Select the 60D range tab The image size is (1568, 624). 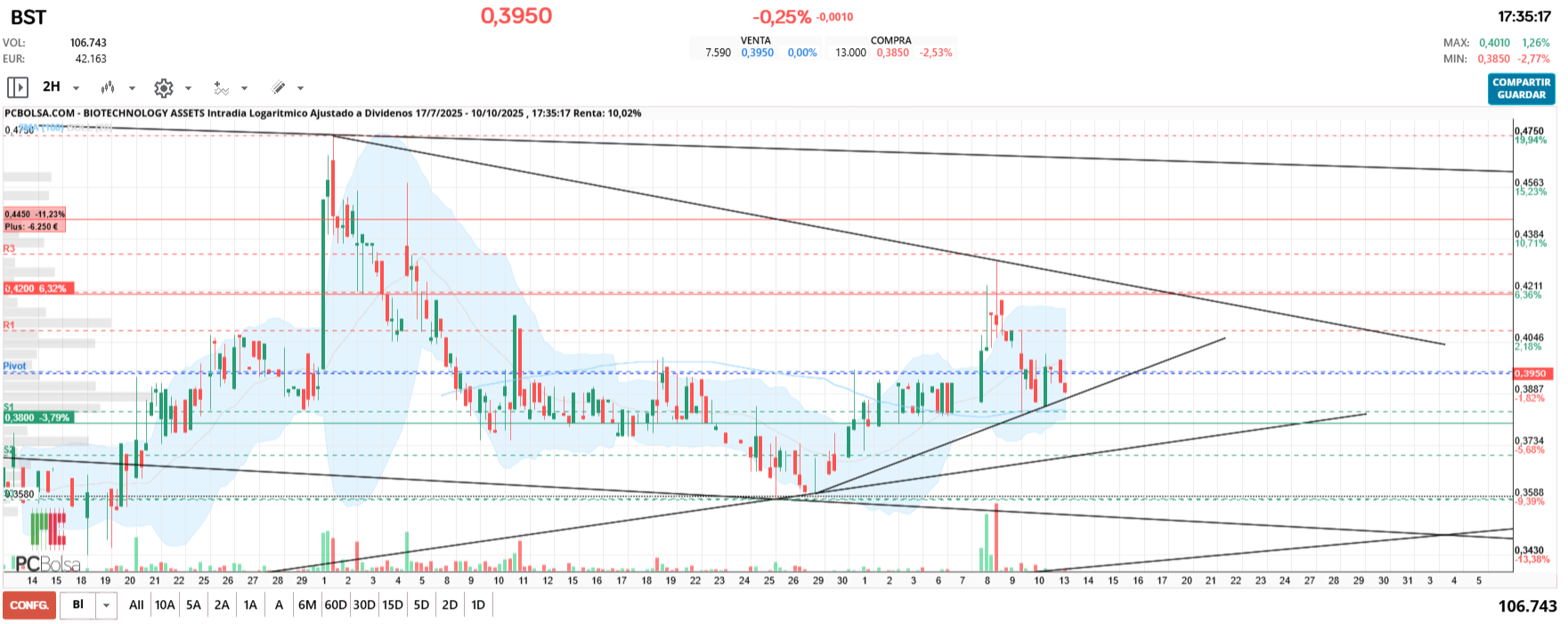[336, 605]
